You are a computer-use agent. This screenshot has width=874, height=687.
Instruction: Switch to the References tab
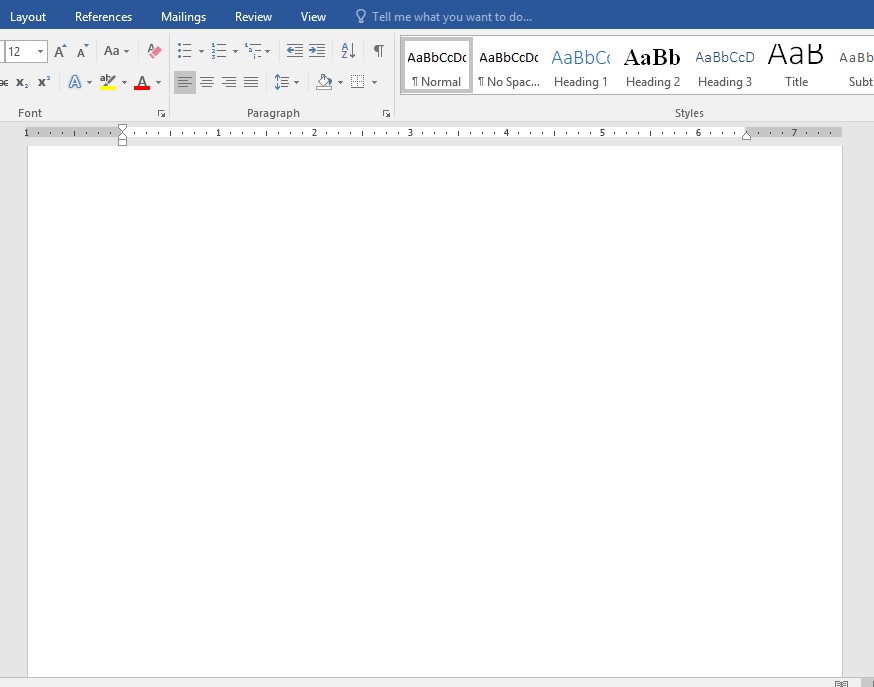tap(103, 17)
